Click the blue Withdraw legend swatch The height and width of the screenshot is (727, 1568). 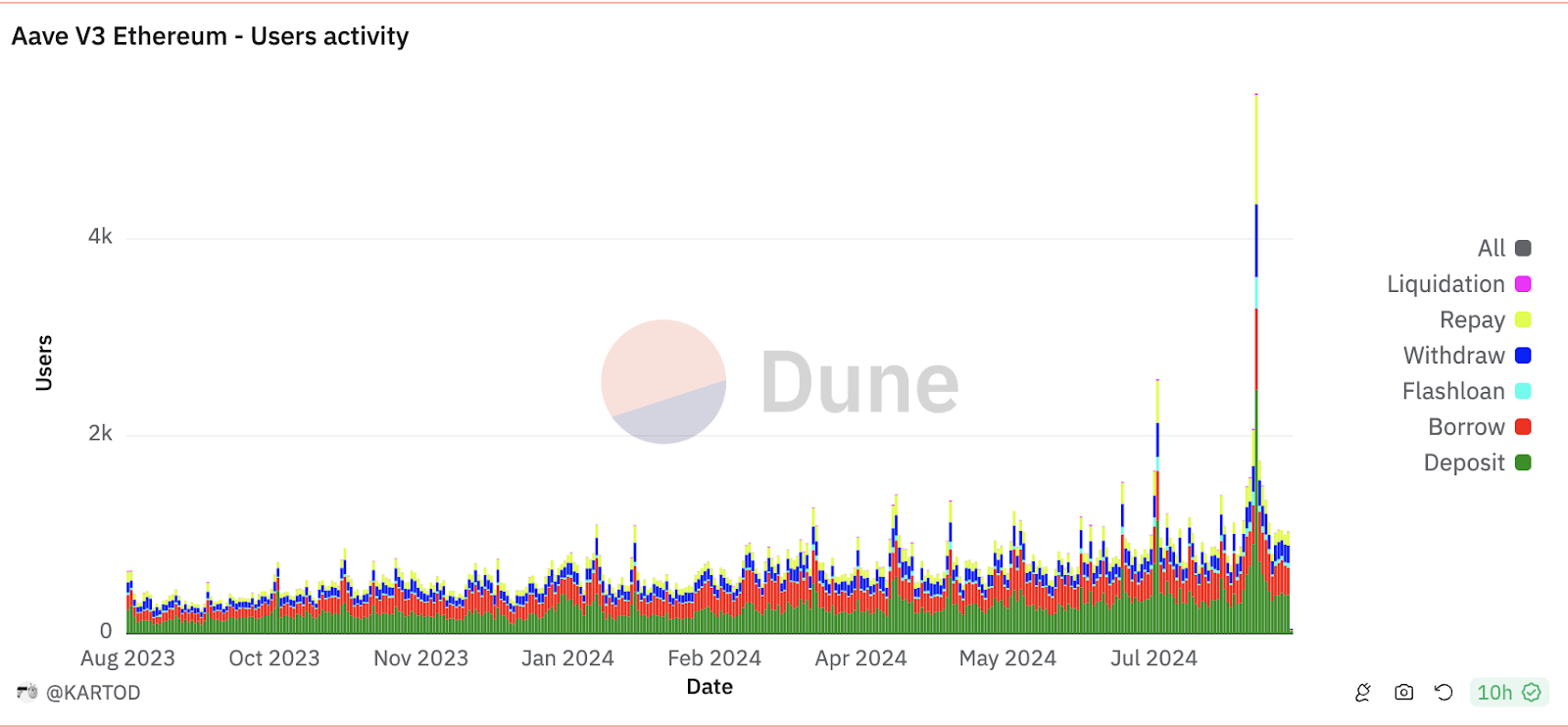(1523, 356)
